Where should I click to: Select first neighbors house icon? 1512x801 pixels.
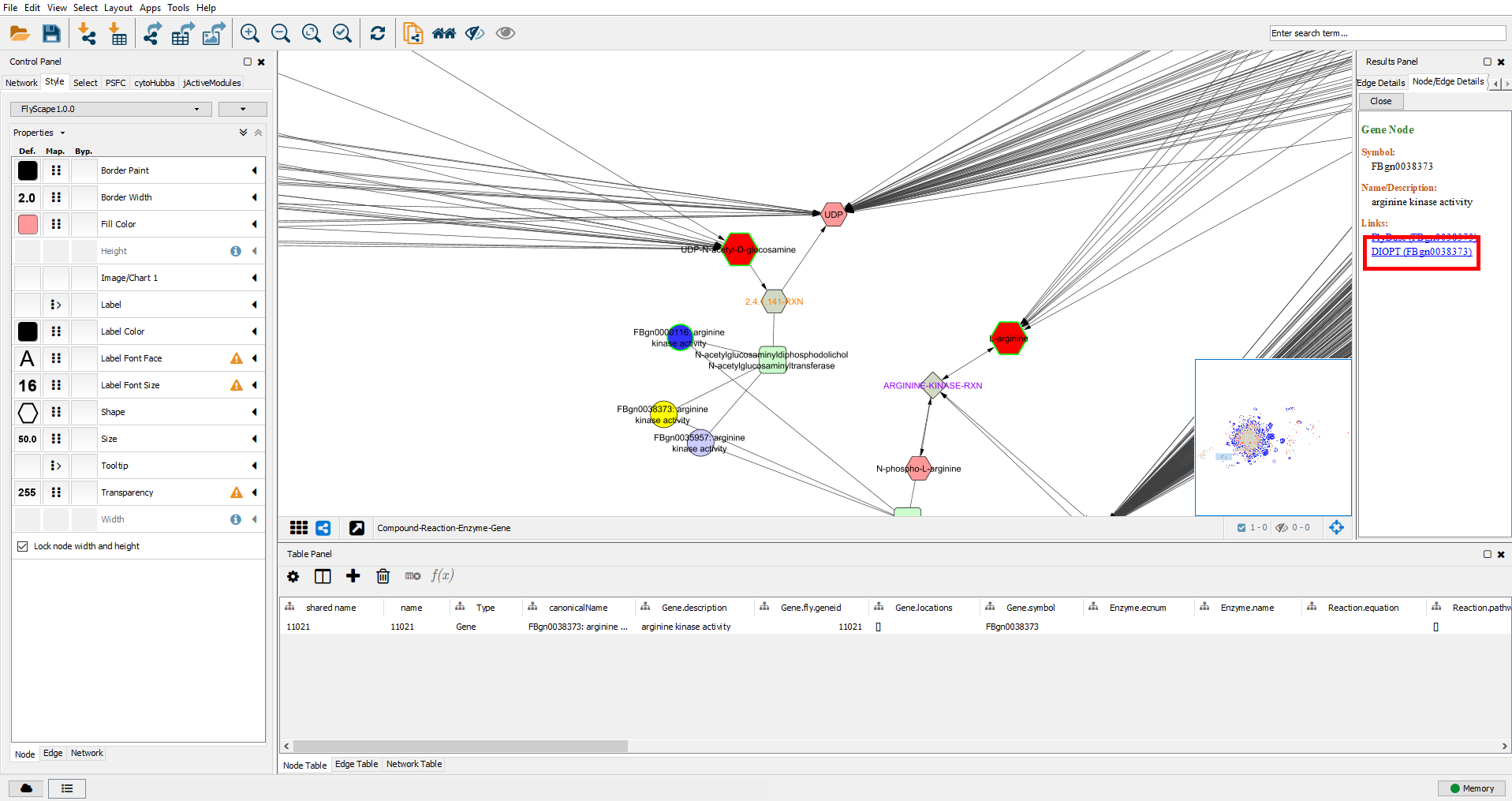[x=444, y=33]
